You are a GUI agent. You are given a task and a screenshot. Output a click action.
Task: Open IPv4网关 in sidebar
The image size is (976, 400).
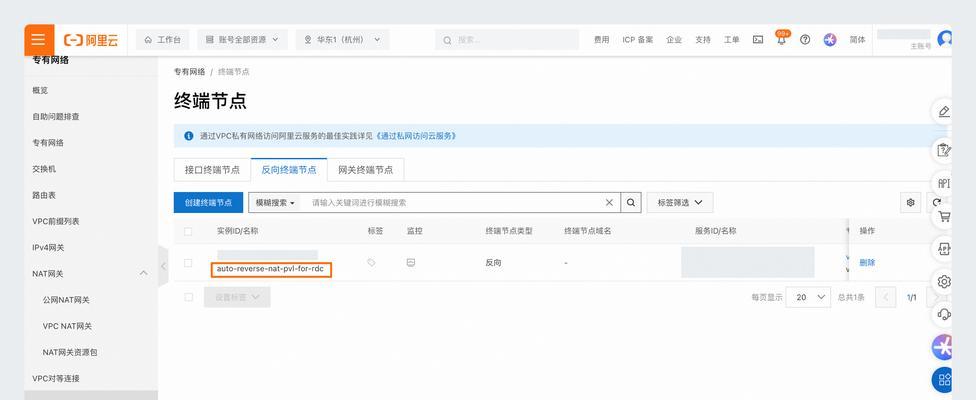[49, 247]
